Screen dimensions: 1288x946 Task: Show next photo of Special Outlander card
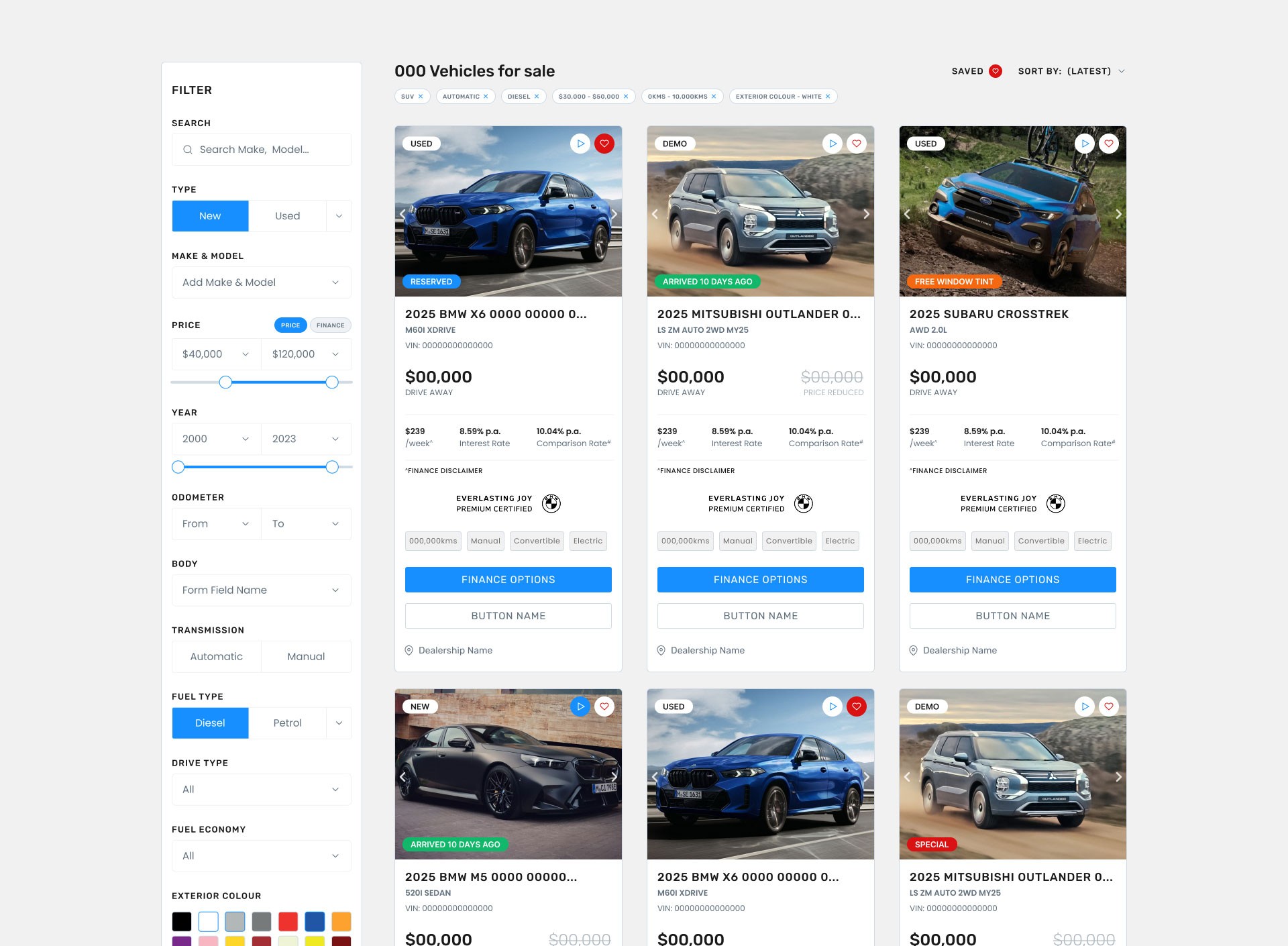pyautogui.click(x=1118, y=777)
